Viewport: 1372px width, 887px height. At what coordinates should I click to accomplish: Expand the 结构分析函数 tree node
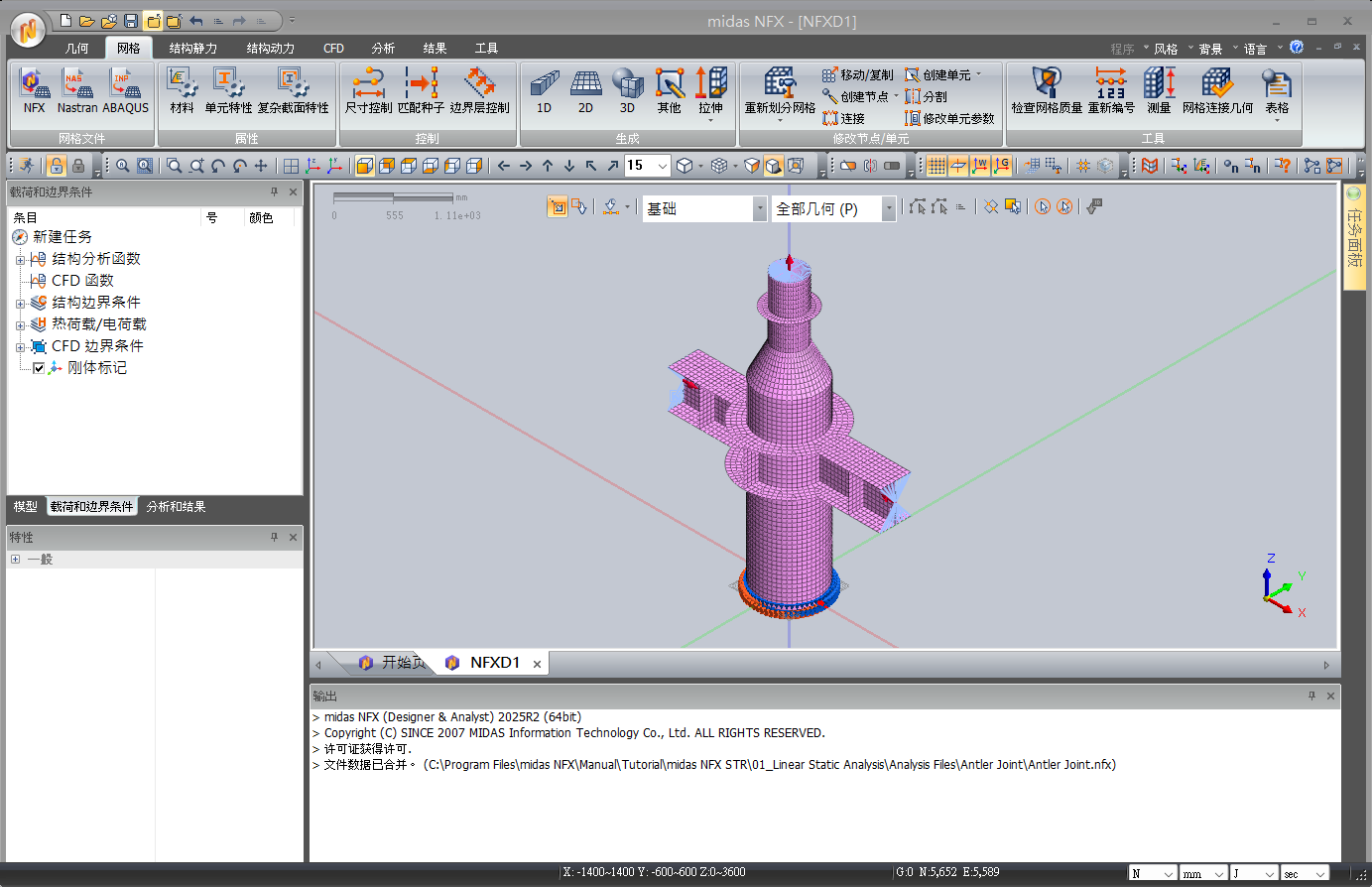20,260
